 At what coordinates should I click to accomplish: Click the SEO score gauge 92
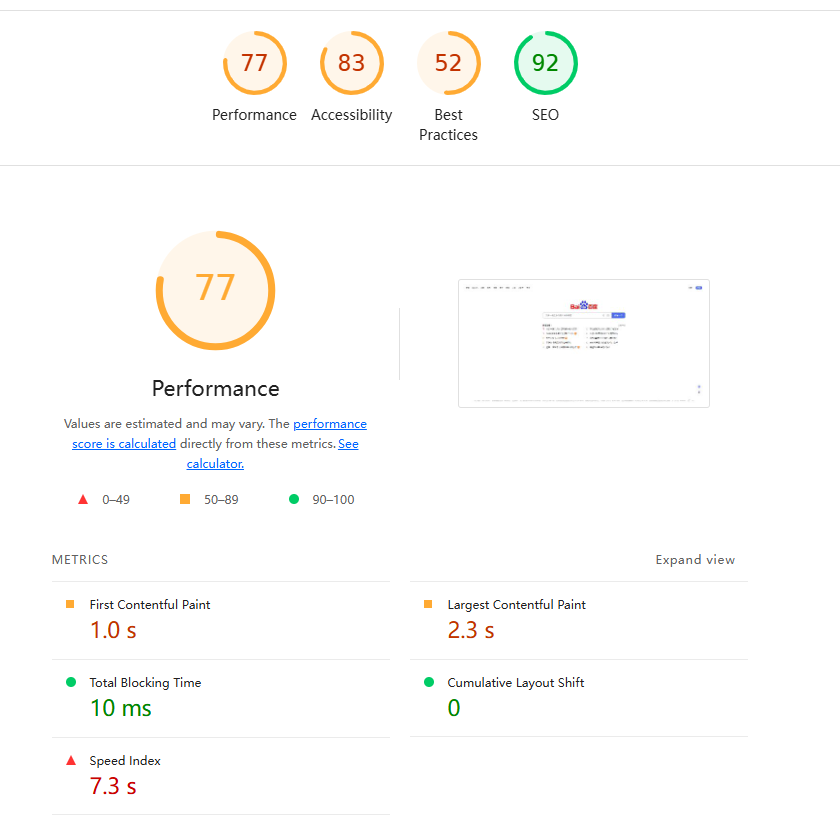545,63
